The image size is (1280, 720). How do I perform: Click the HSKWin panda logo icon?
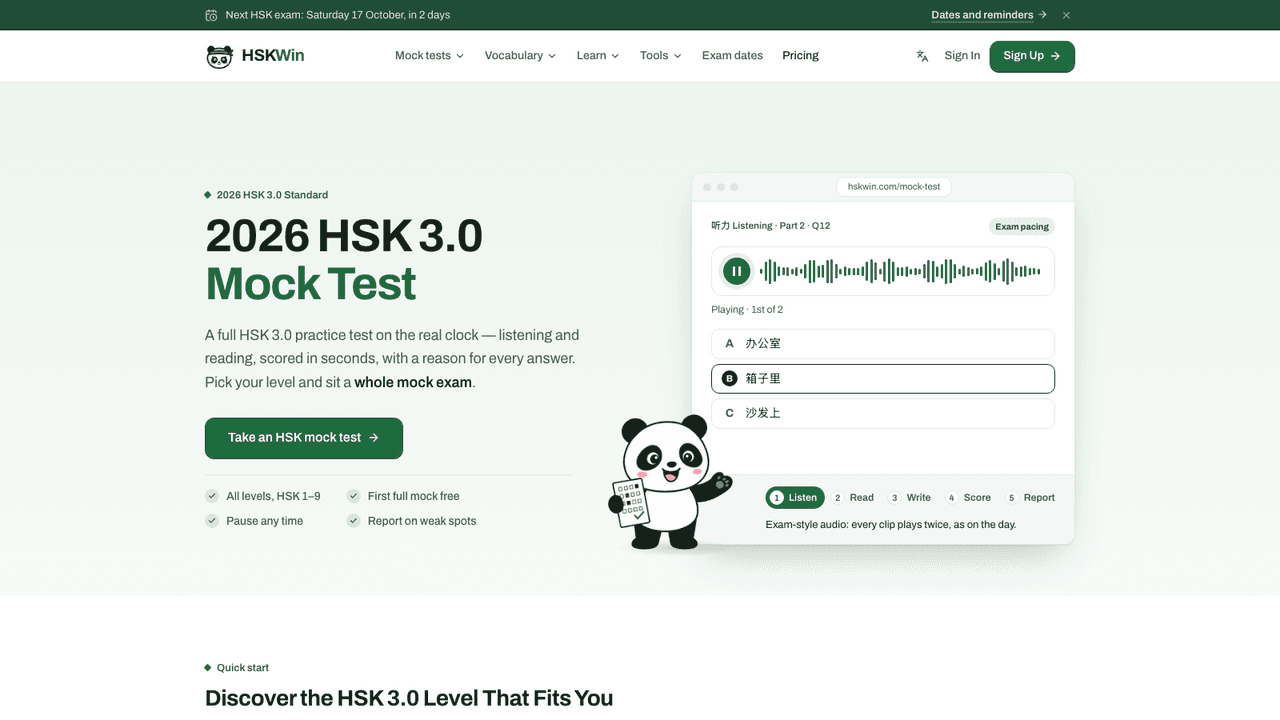(219, 56)
